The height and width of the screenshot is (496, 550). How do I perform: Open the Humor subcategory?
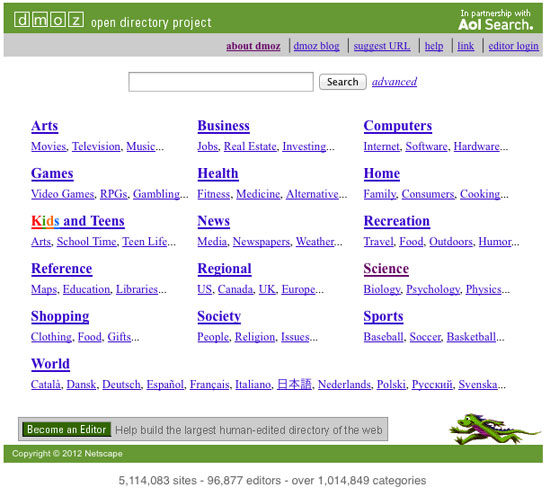click(x=495, y=242)
